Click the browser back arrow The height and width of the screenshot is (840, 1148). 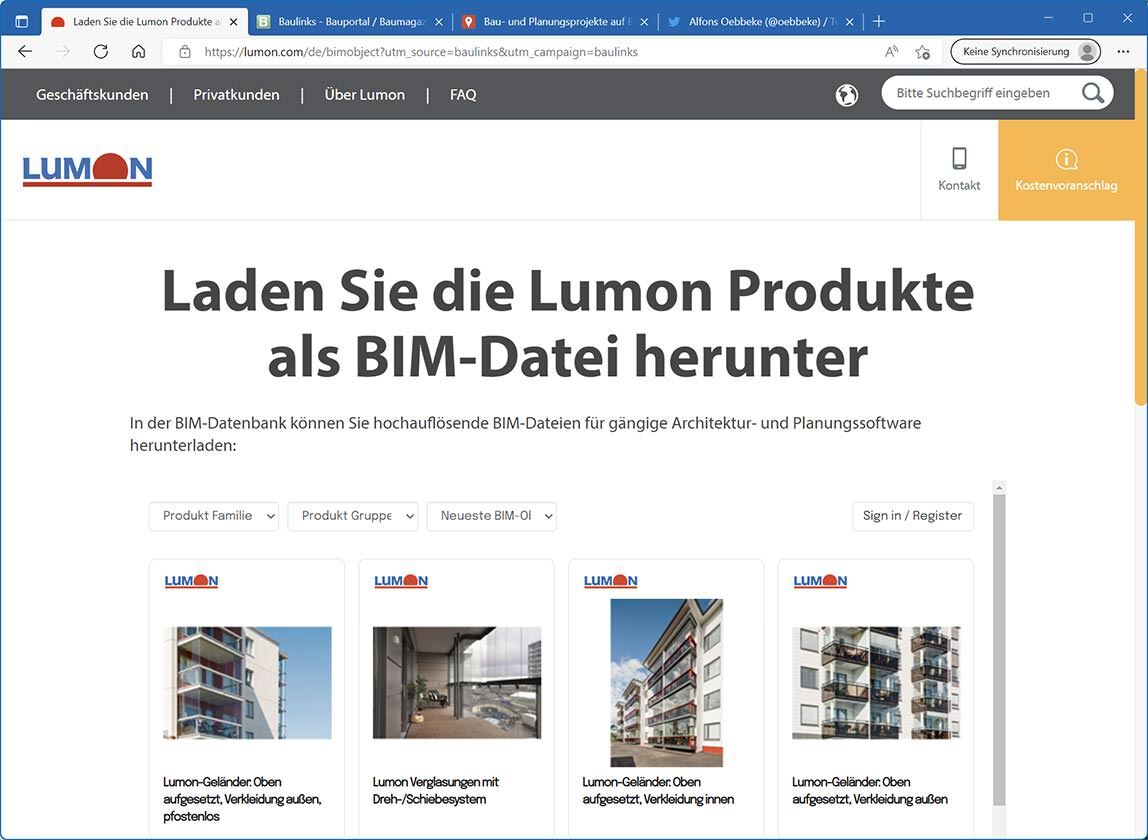click(25, 51)
